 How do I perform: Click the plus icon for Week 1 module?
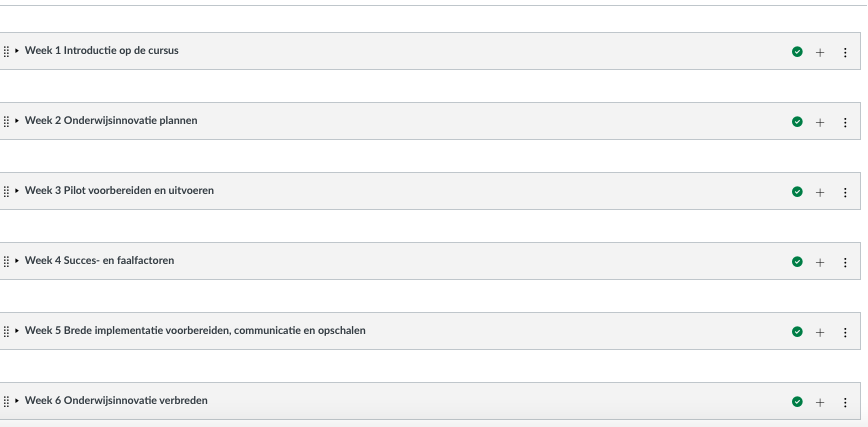(820, 51)
